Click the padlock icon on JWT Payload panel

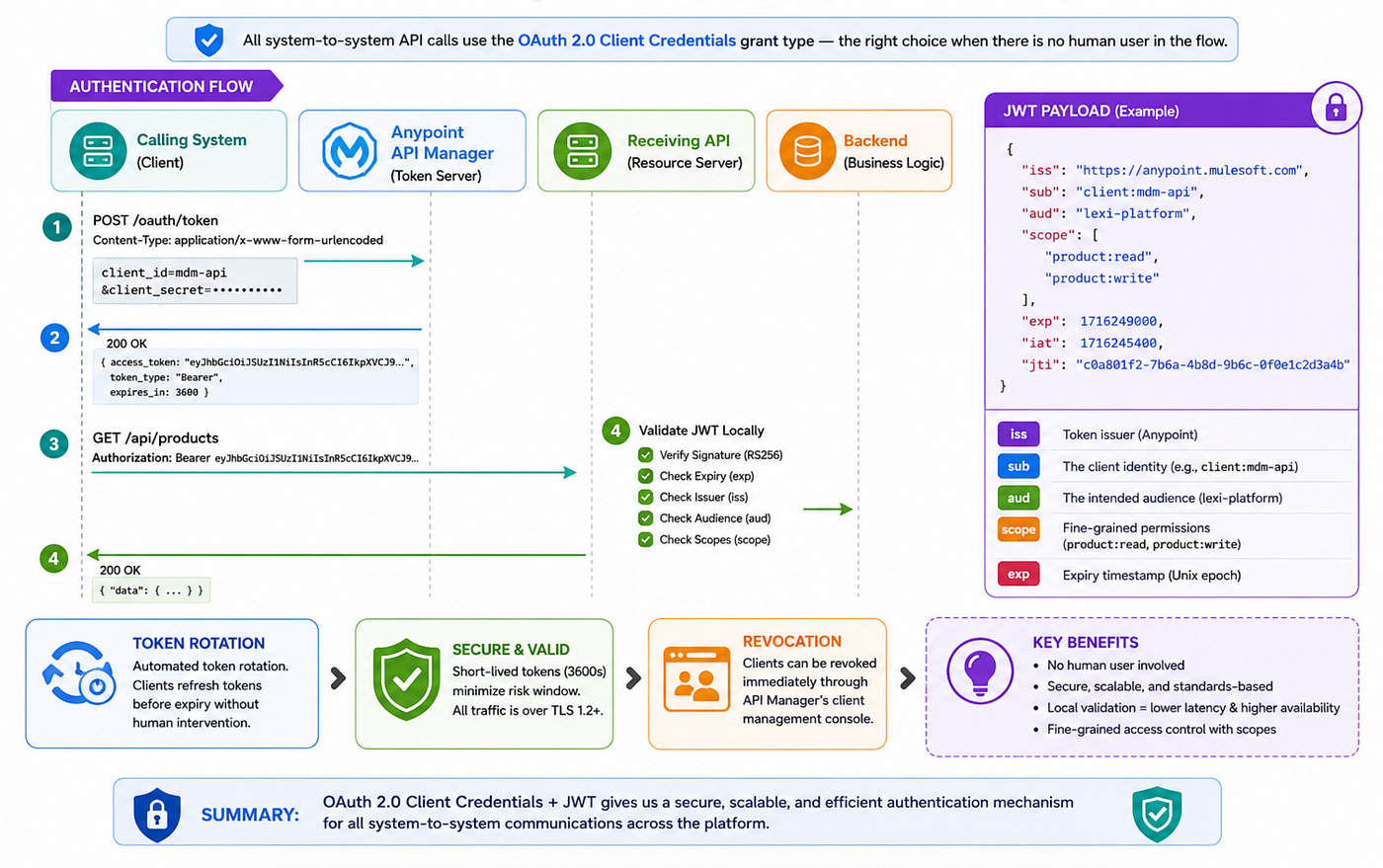(1336, 108)
